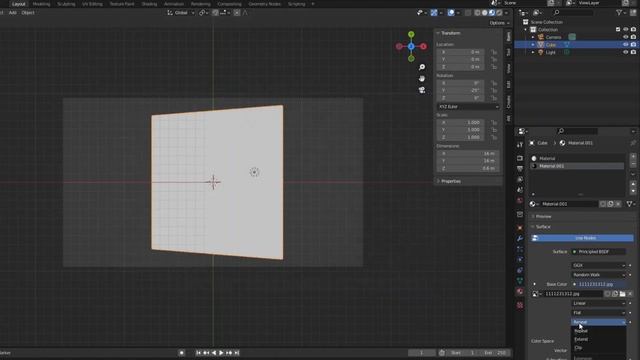
Task: Select the Light object in outliner
Action: (x=550, y=52)
